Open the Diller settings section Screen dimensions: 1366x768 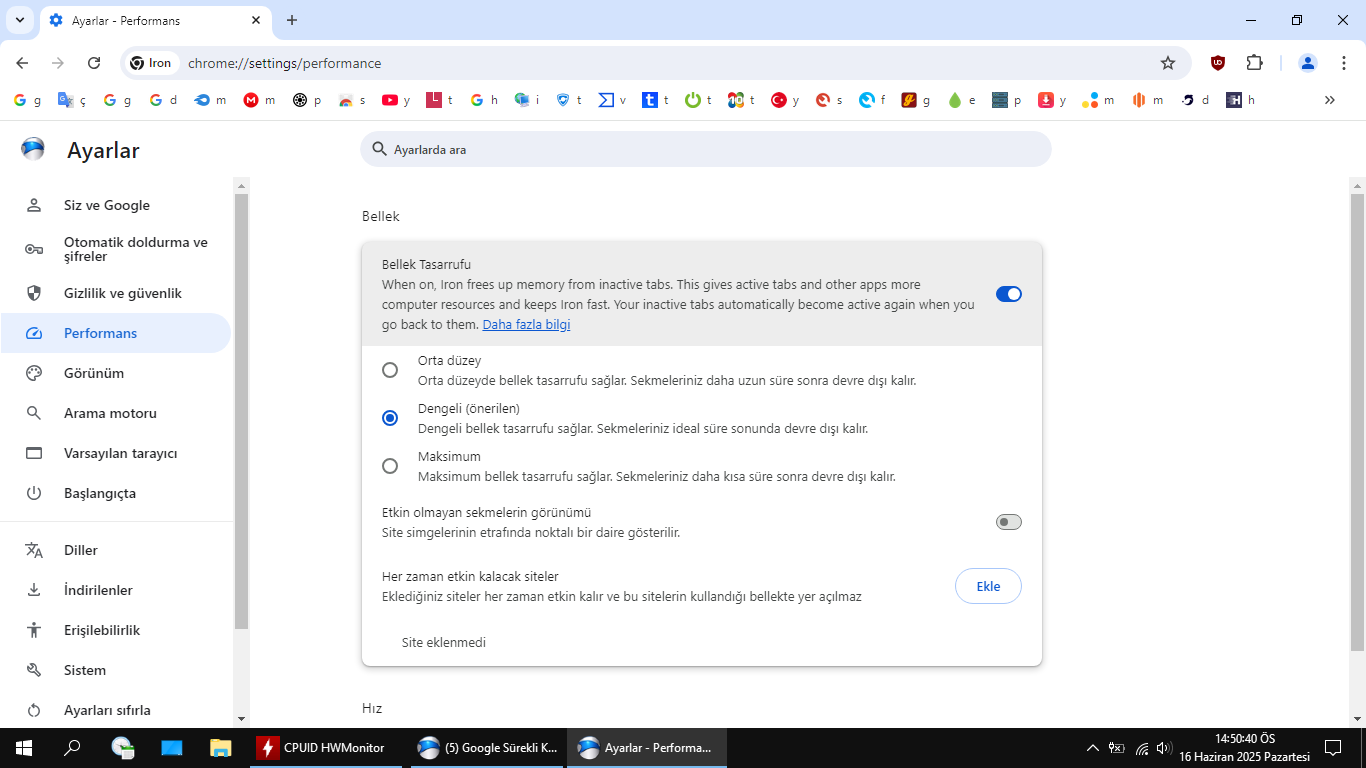116,550
